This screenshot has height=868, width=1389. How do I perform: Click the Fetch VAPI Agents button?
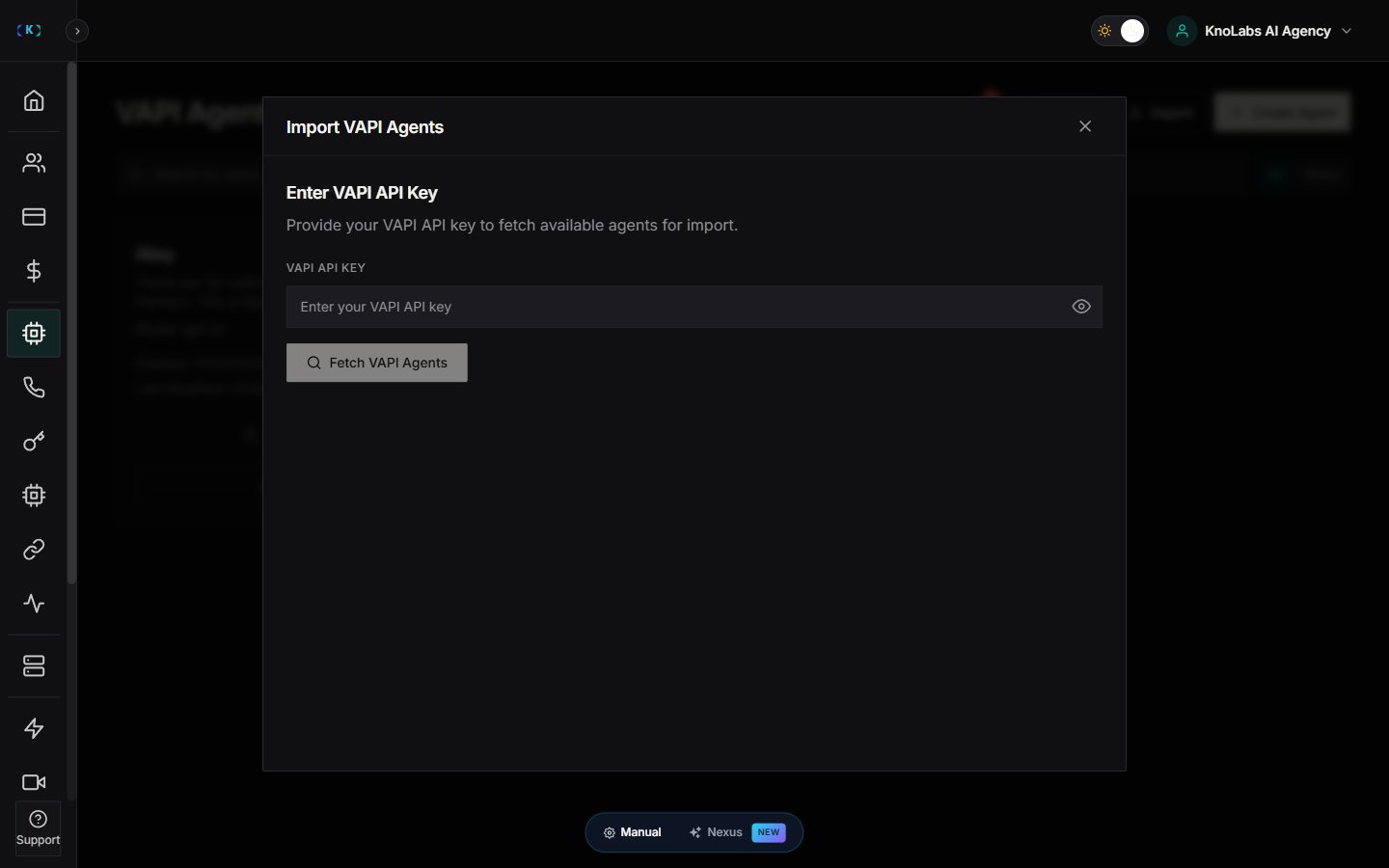coord(377,363)
